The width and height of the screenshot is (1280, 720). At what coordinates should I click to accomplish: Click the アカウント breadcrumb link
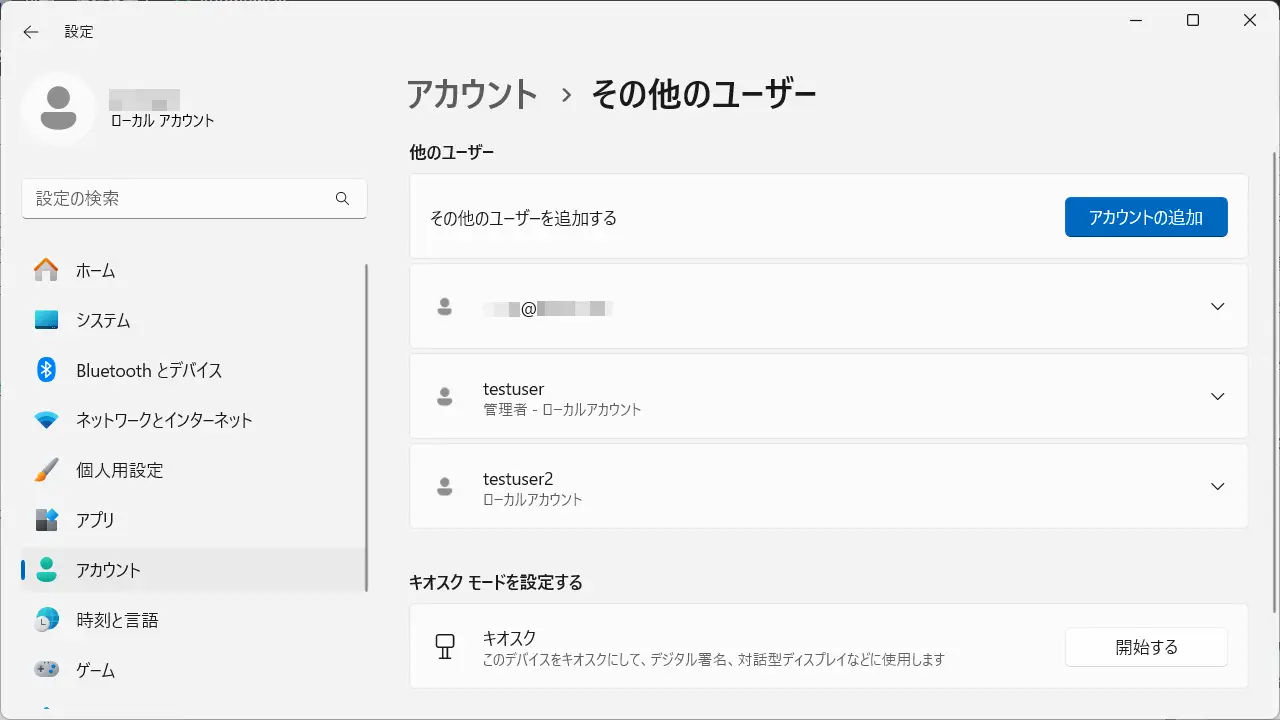pyautogui.click(x=473, y=95)
